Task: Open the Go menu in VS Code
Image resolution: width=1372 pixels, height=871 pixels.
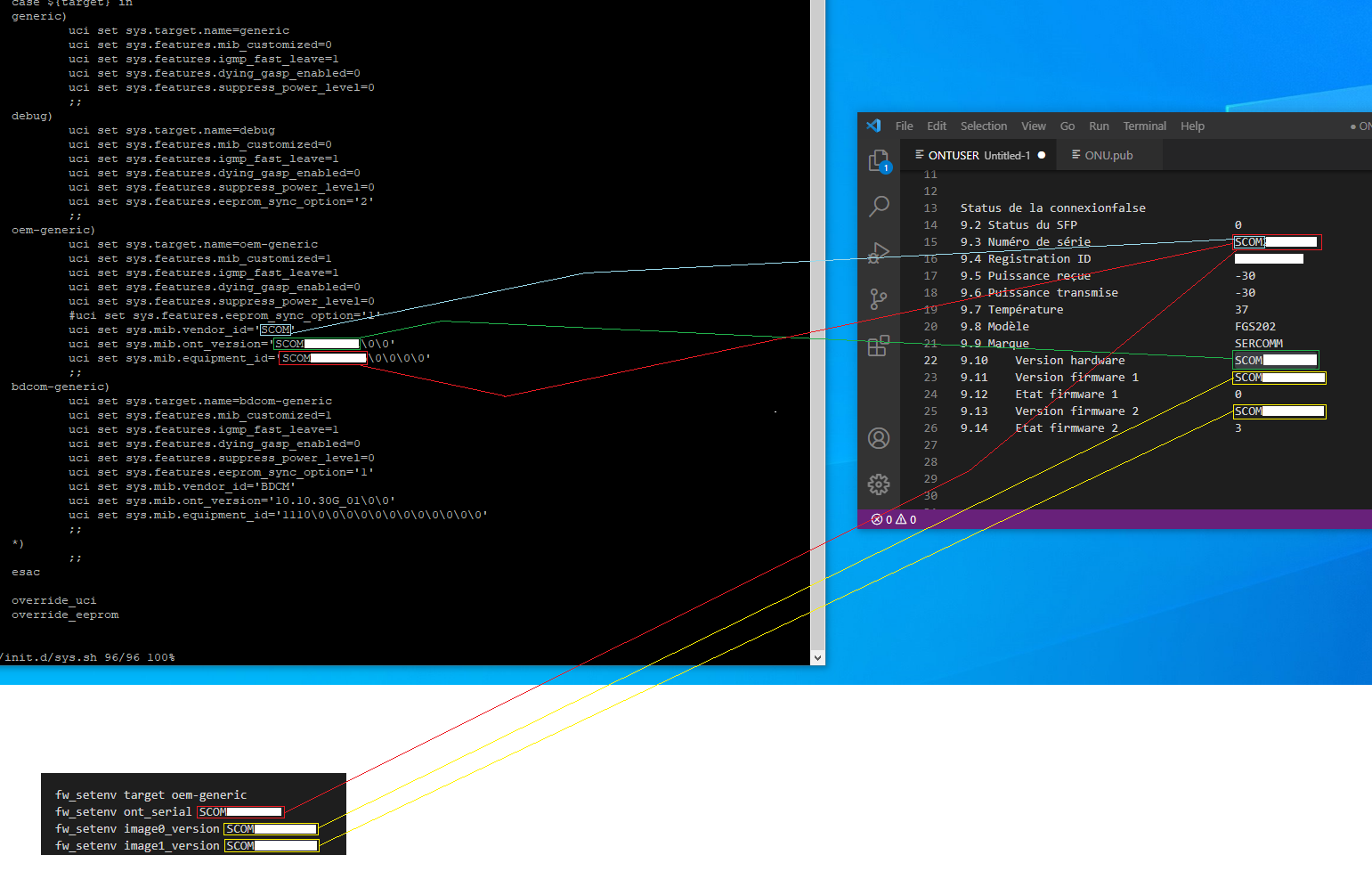Action: click(x=1068, y=126)
